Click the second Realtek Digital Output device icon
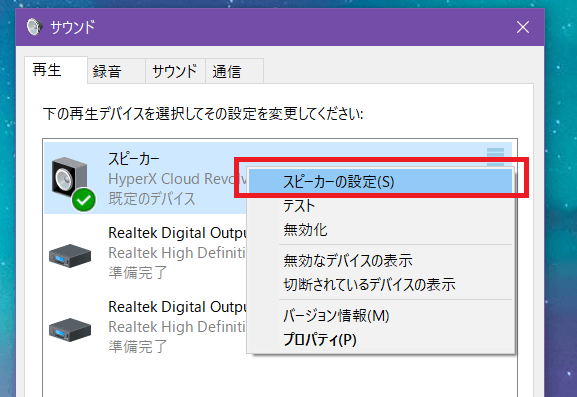This screenshot has width=577, height=397. [x=70, y=329]
